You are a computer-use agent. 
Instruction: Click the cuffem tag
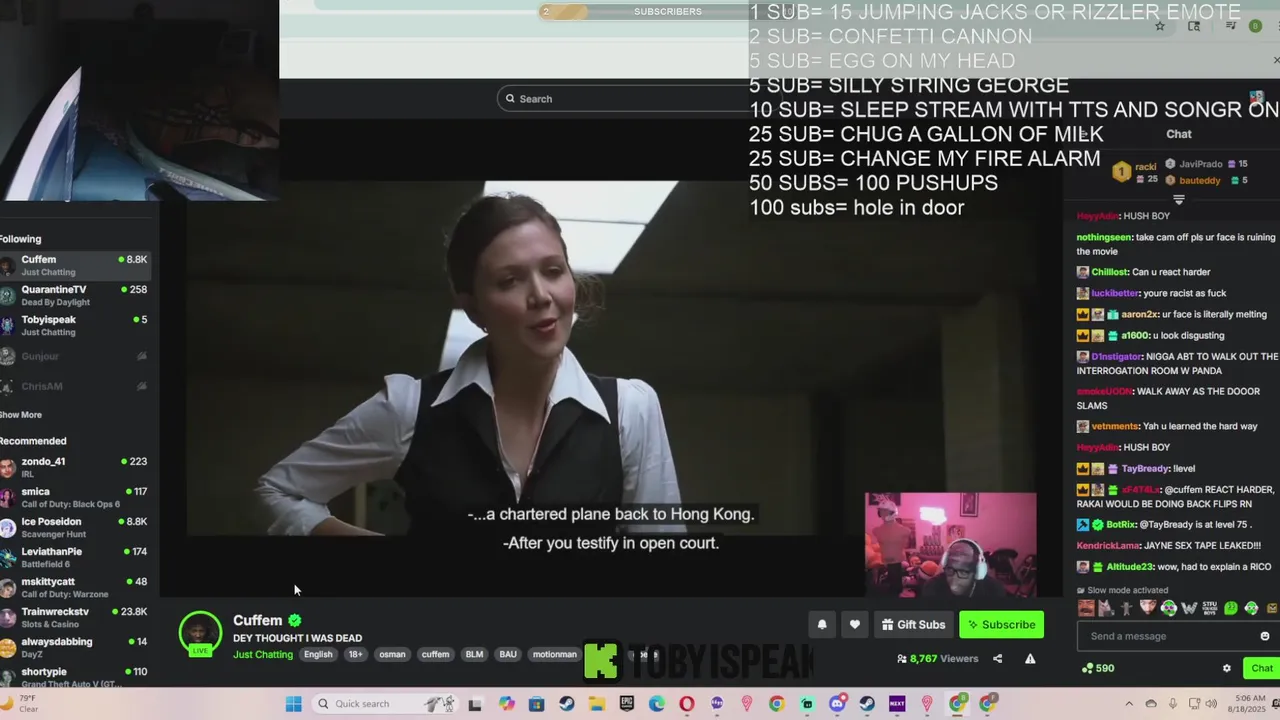tap(435, 655)
